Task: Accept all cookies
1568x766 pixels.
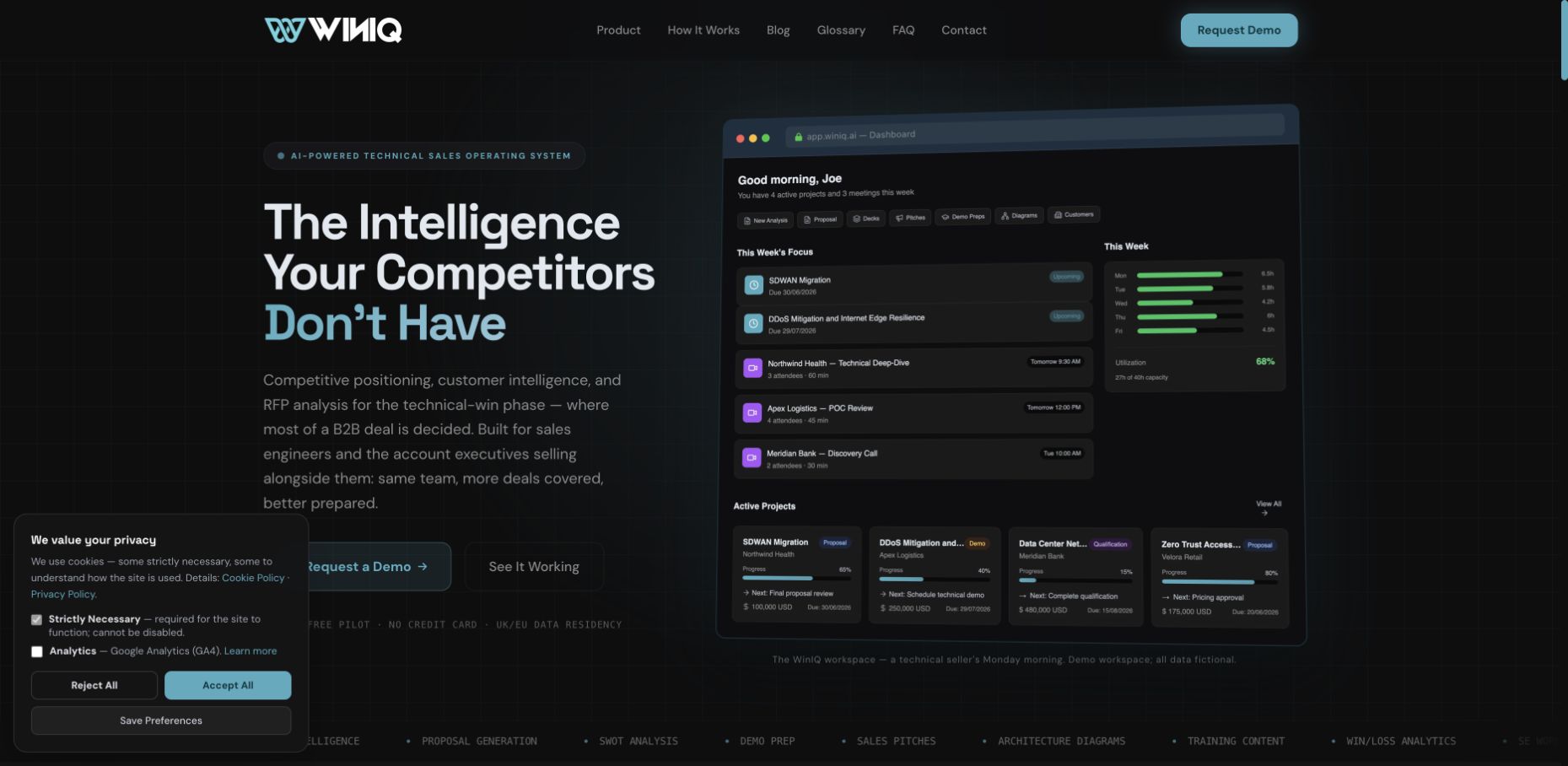Action: (x=228, y=686)
